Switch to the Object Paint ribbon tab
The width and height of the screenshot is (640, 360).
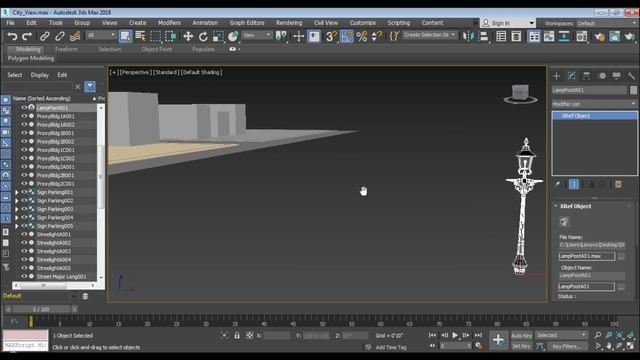point(157,49)
